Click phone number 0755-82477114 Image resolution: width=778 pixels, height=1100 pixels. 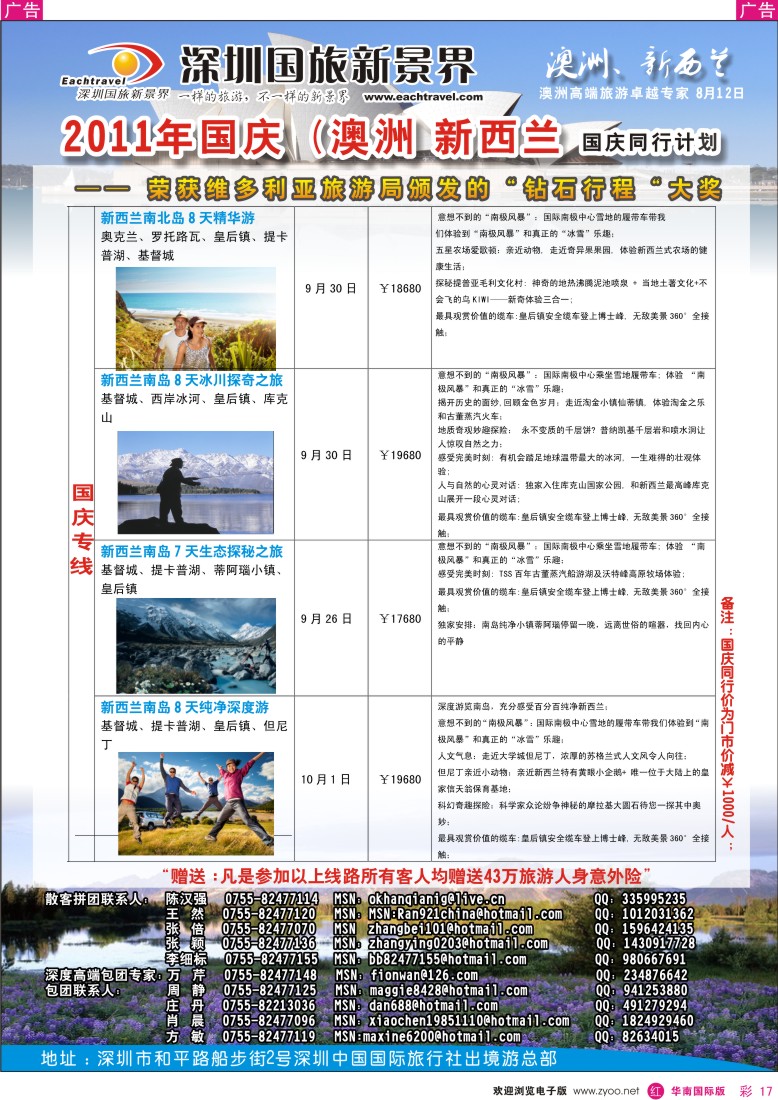coord(271,899)
